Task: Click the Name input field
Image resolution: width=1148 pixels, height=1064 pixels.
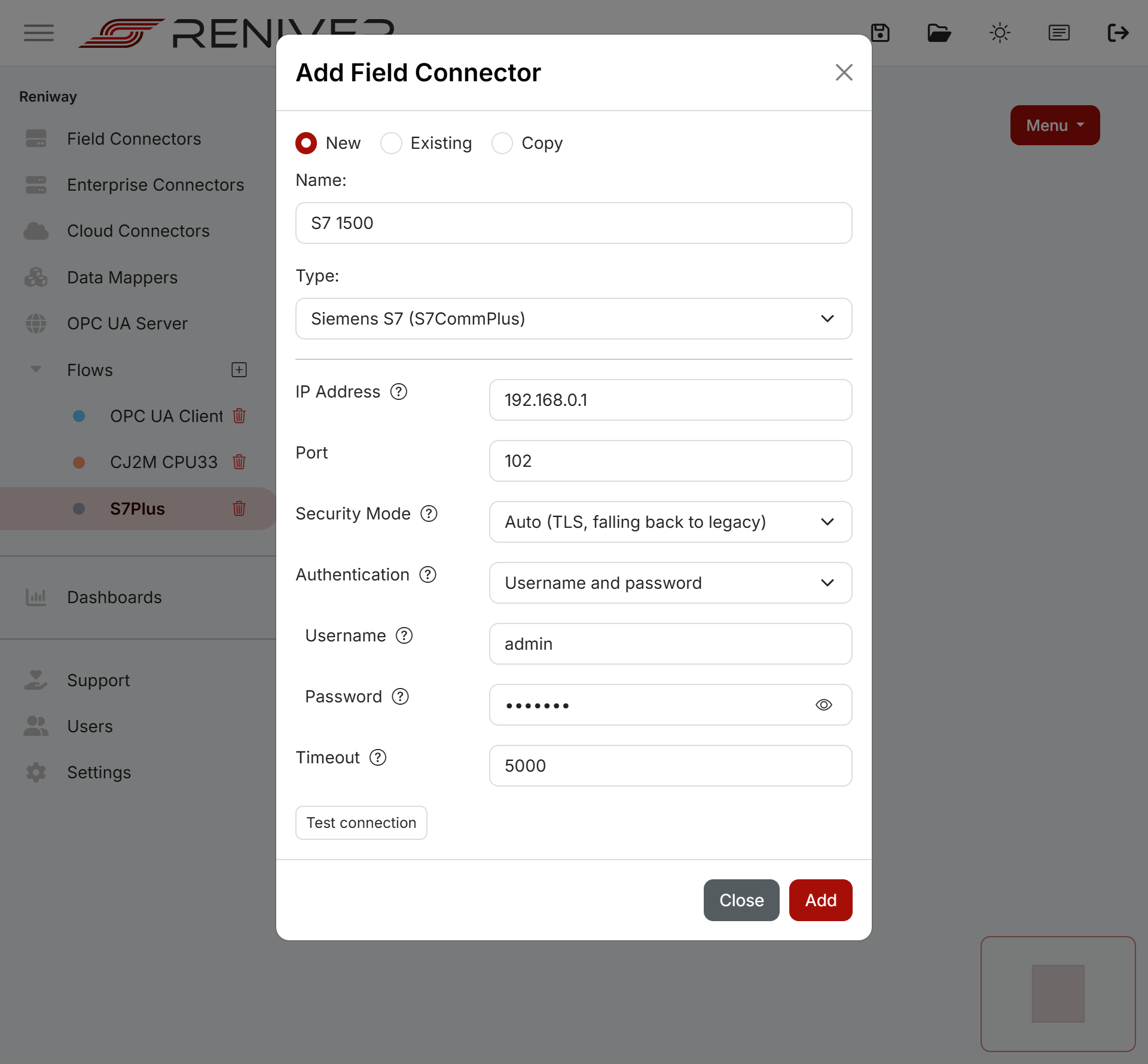Action: [574, 223]
